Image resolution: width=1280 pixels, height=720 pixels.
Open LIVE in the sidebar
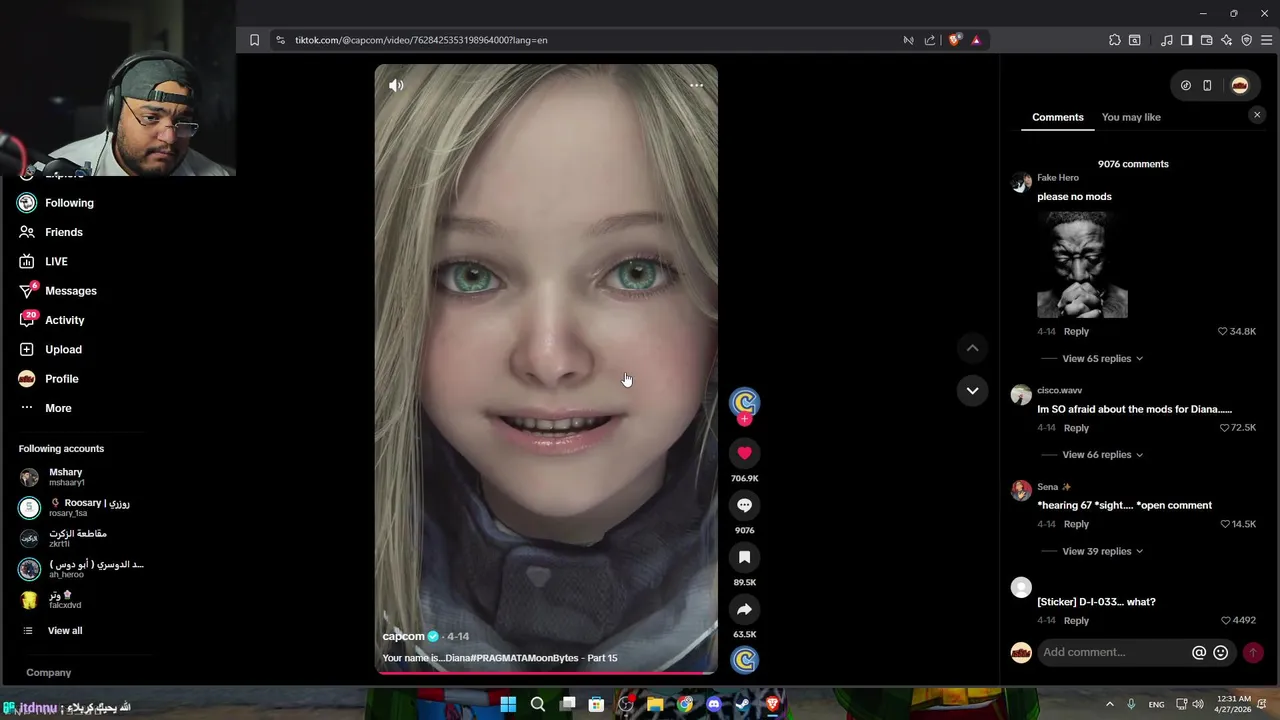[56, 261]
